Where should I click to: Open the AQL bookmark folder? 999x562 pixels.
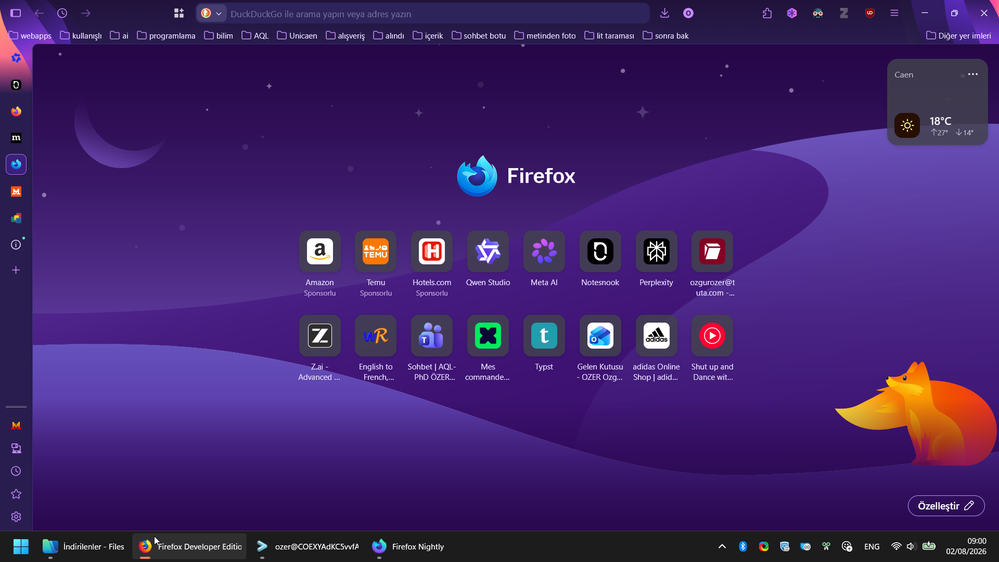255,36
